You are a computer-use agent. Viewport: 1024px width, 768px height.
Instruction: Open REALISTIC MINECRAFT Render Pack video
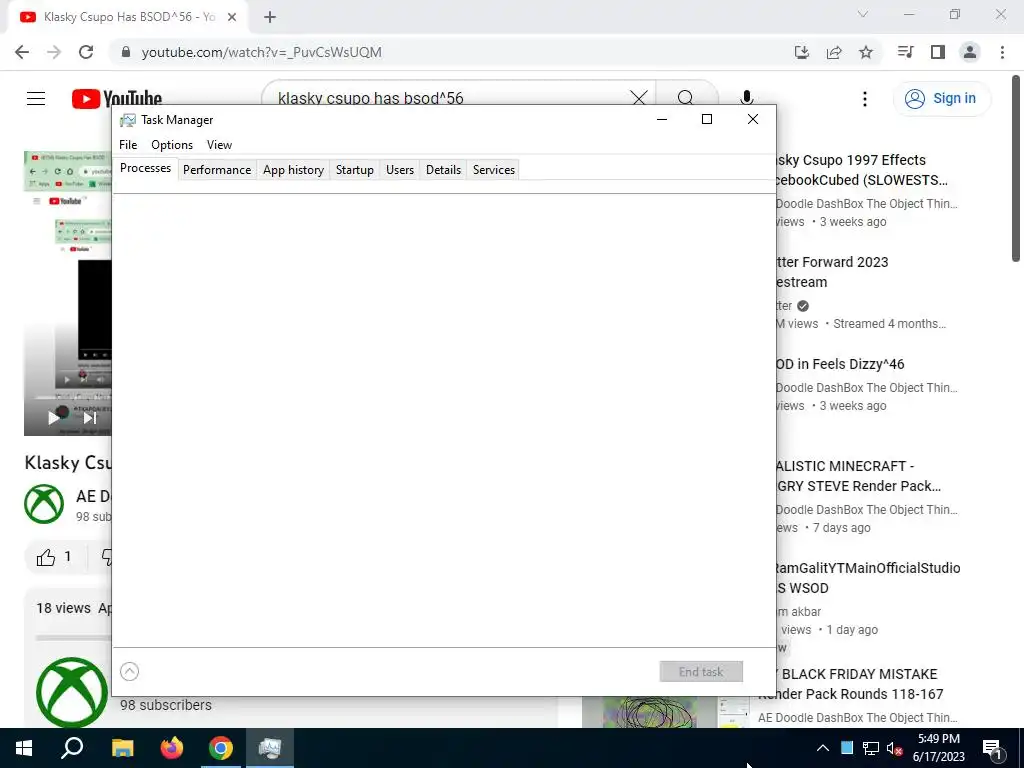(858, 476)
